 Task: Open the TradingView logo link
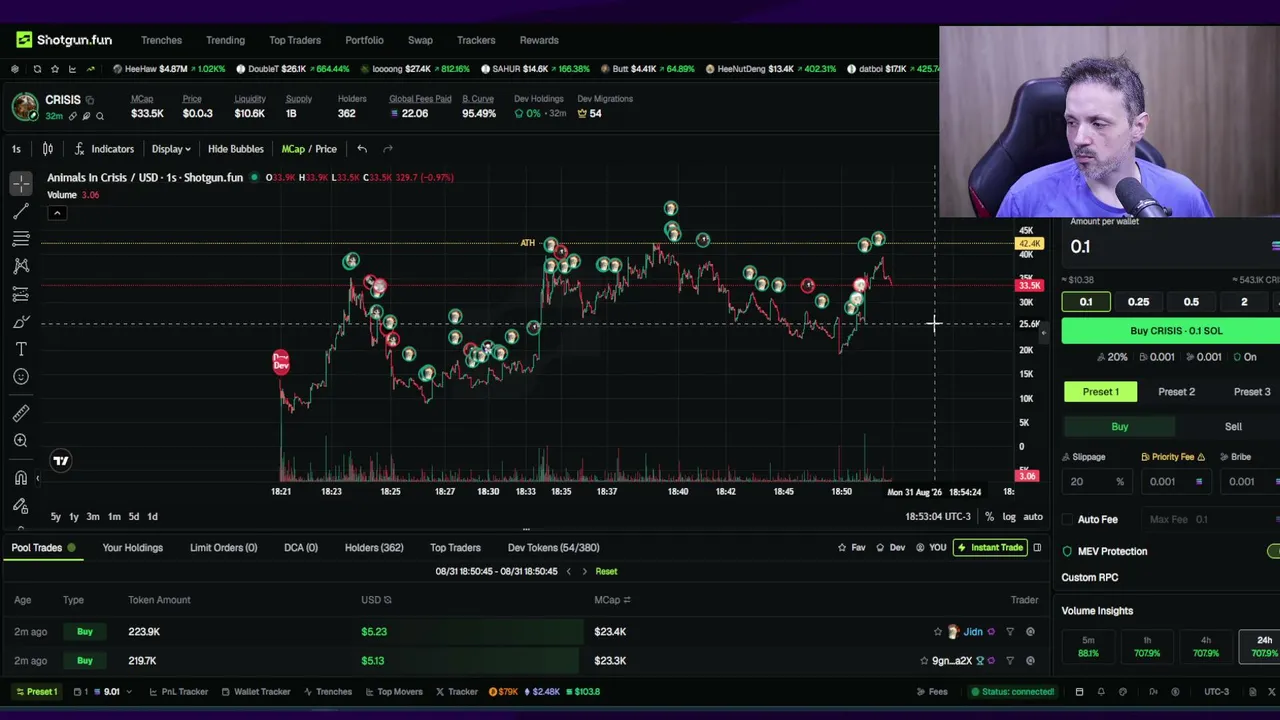tap(61, 461)
